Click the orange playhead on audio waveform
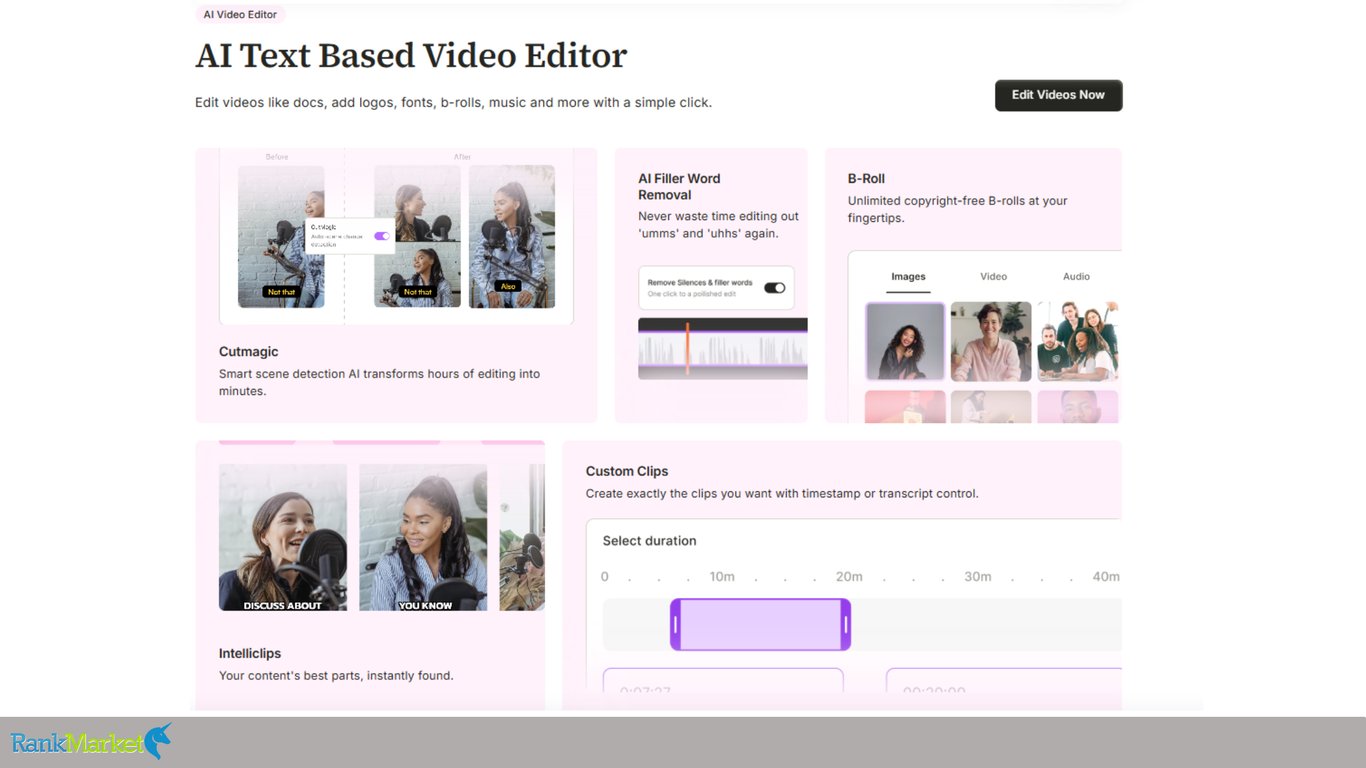 coord(687,348)
